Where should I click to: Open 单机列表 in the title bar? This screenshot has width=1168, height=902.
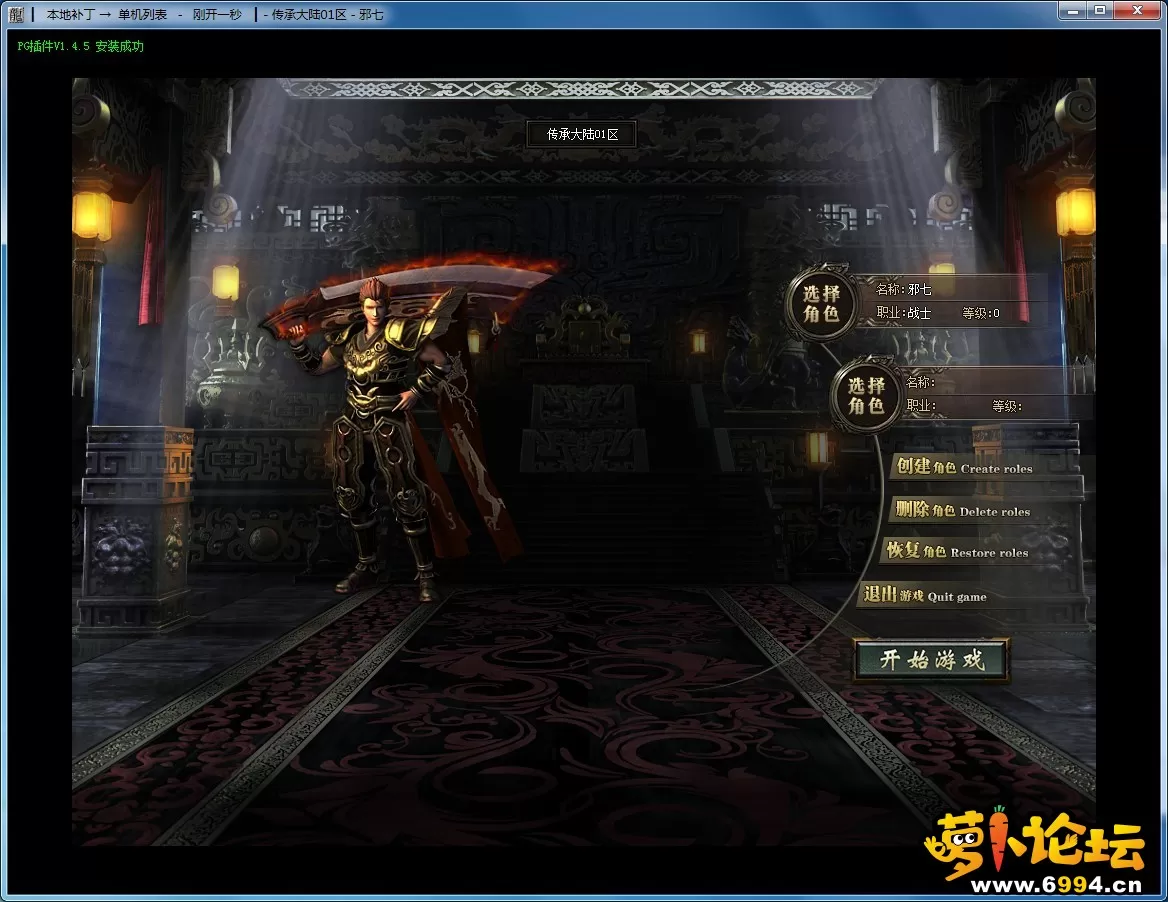(x=142, y=14)
